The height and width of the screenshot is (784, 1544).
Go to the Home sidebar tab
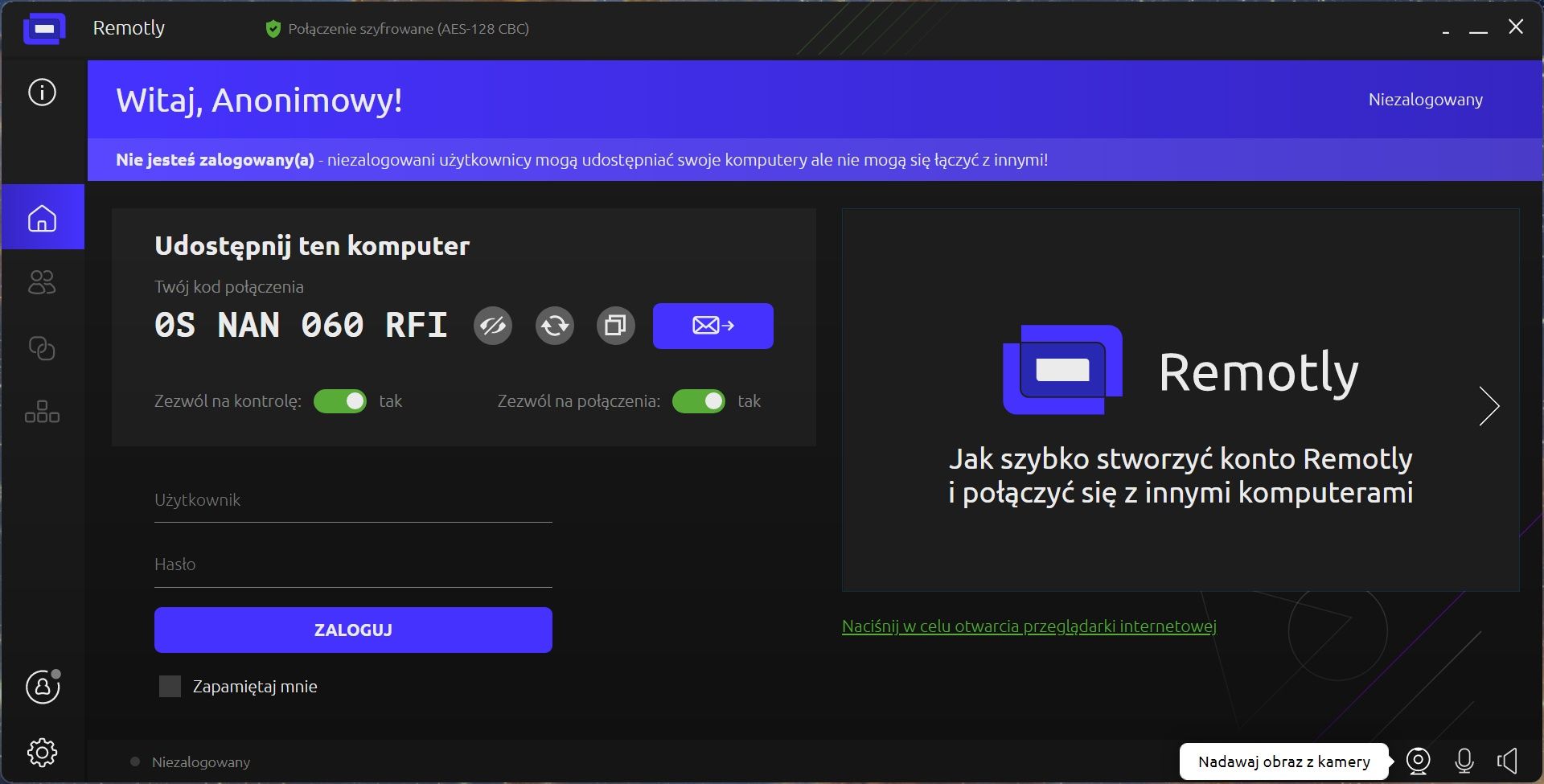[x=43, y=217]
